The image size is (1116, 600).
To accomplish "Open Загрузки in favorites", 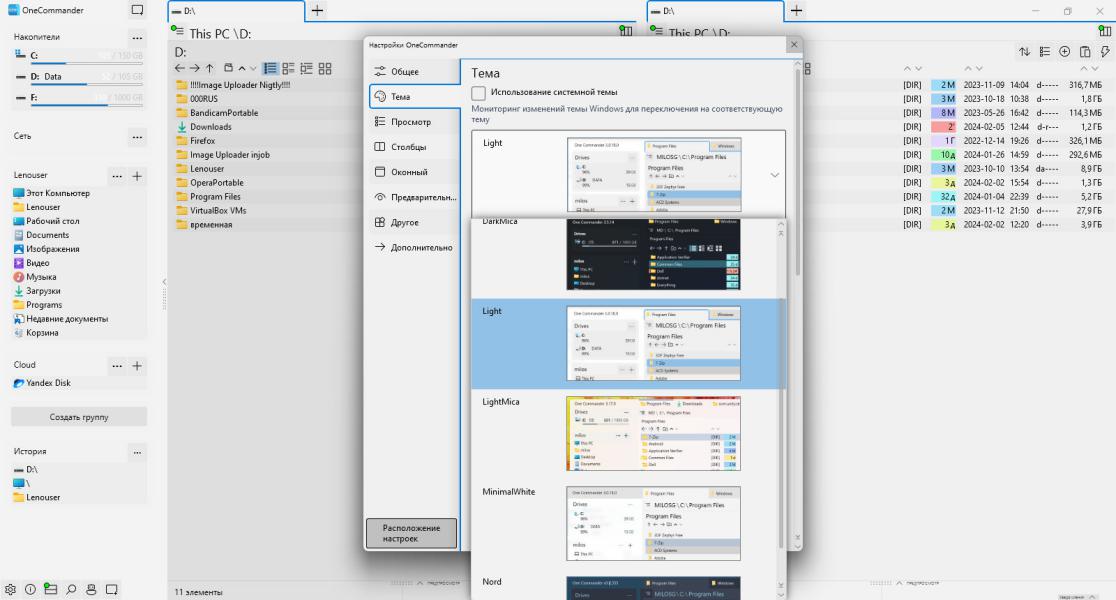I will click(x=37, y=290).
